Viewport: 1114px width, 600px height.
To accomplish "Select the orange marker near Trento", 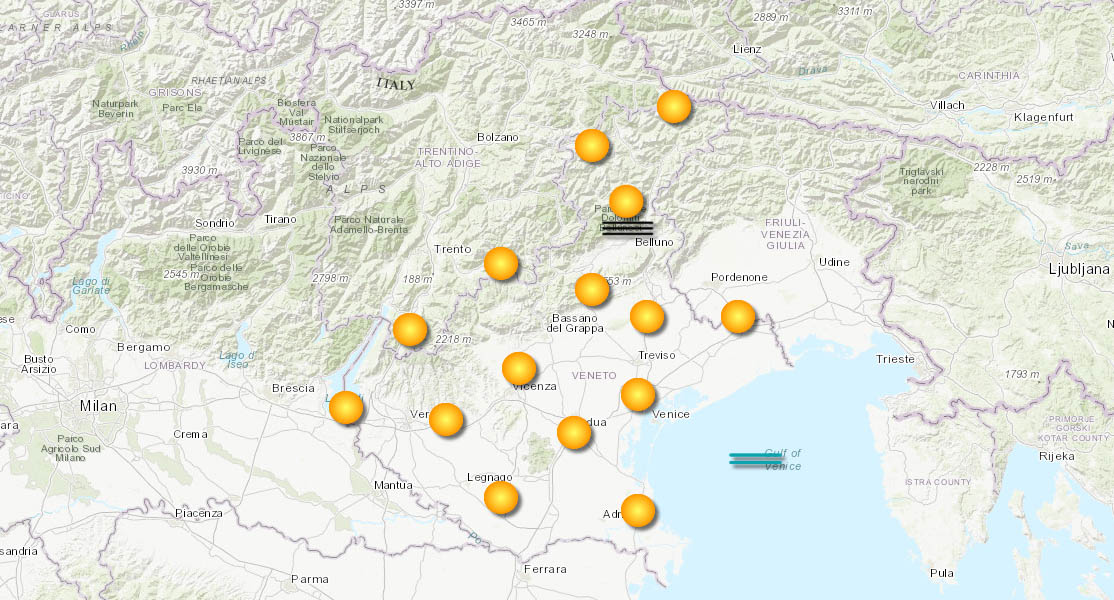I will click(x=499, y=264).
